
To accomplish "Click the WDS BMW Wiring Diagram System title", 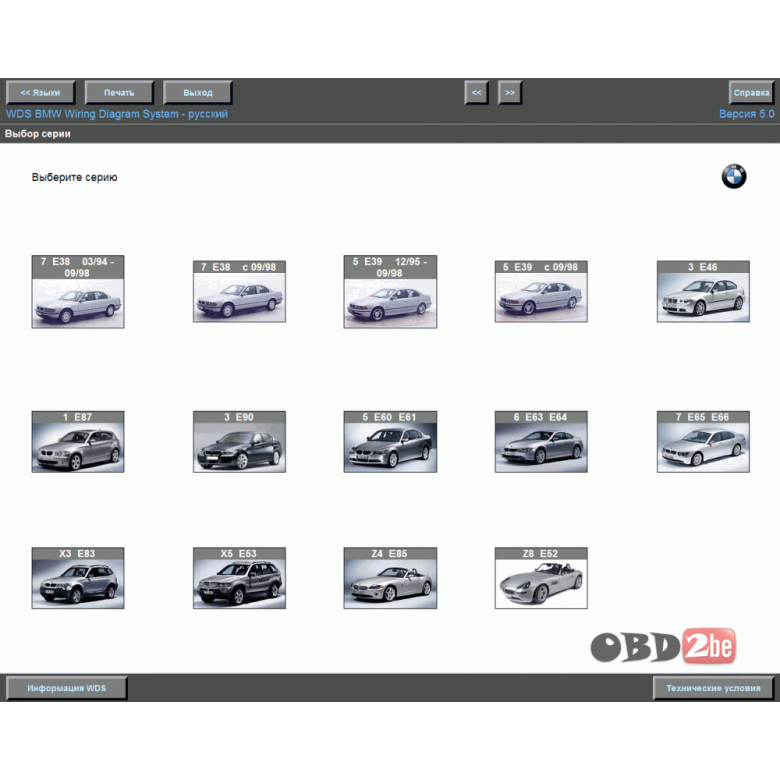I will [117, 114].
